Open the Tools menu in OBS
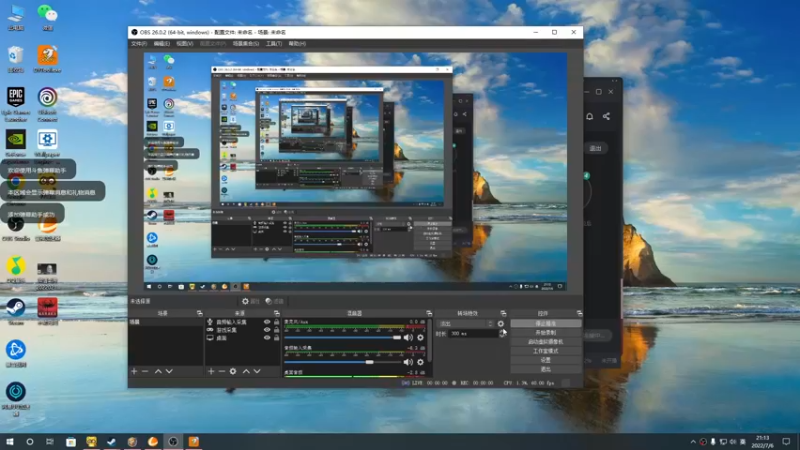This screenshot has width=800, height=450. [274, 44]
